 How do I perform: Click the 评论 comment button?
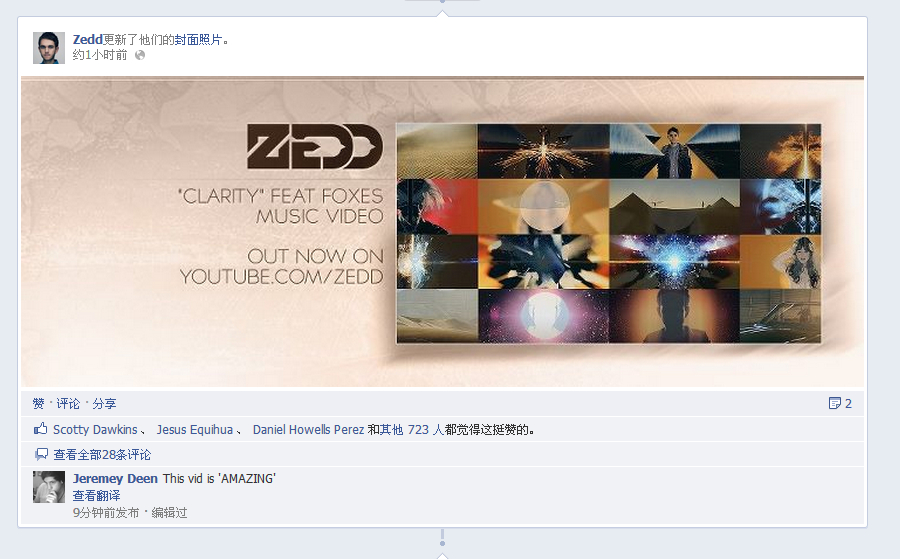pyautogui.click(x=68, y=403)
